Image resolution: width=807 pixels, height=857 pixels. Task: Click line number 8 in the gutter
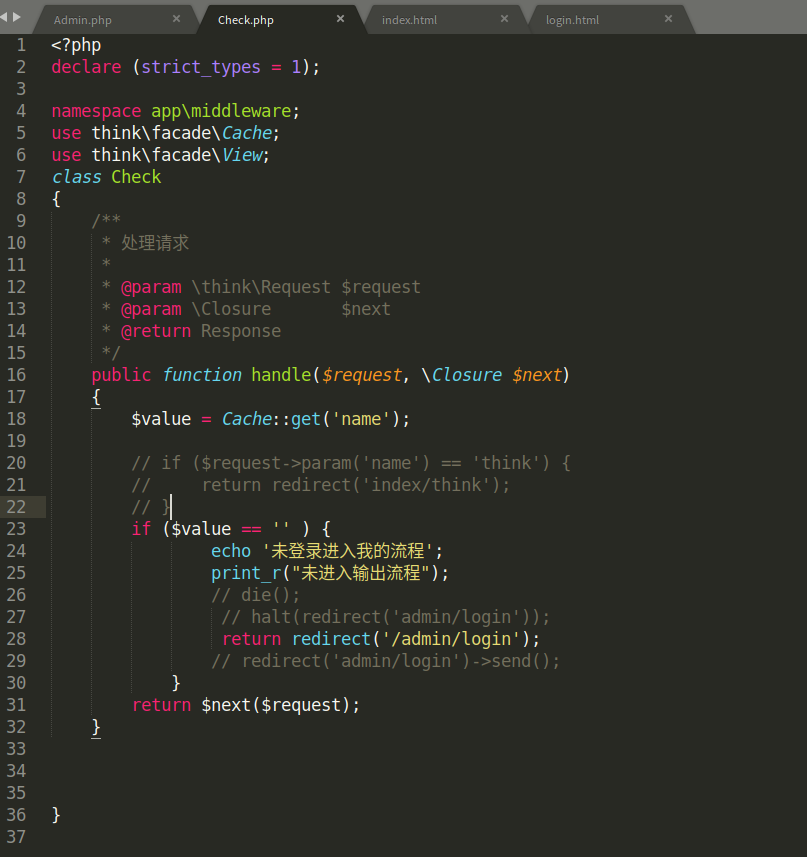coord(21,199)
